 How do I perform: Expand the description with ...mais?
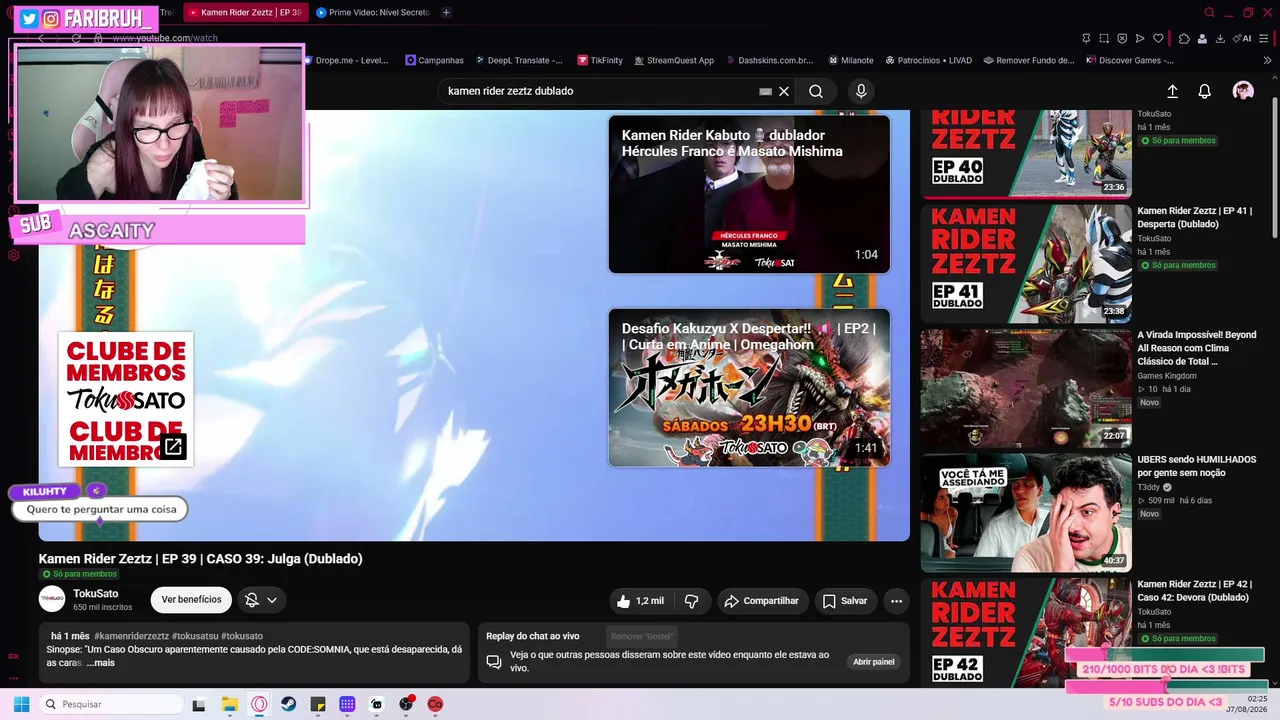point(101,663)
